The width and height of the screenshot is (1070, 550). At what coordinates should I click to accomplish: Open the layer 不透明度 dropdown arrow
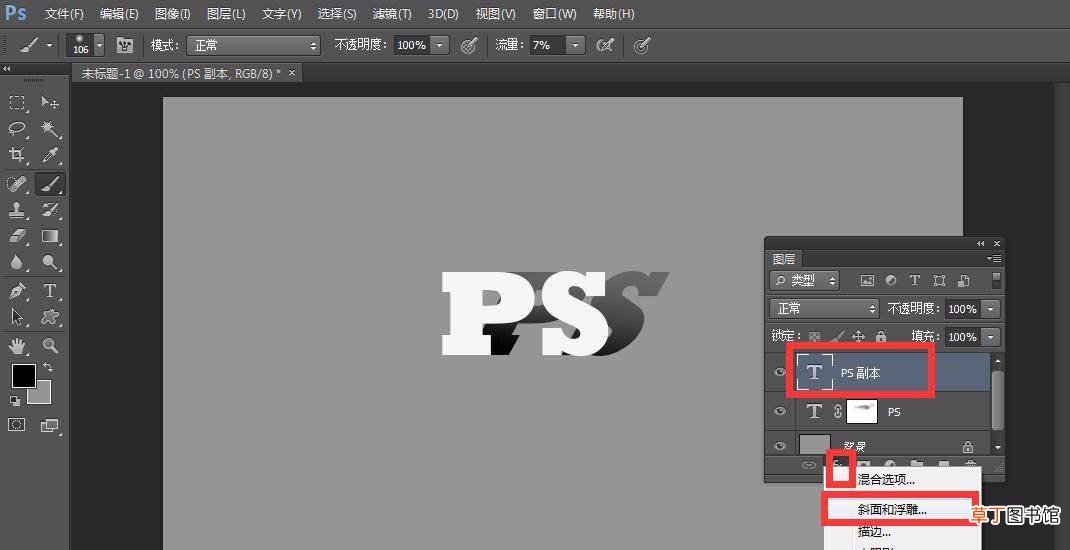[991, 308]
